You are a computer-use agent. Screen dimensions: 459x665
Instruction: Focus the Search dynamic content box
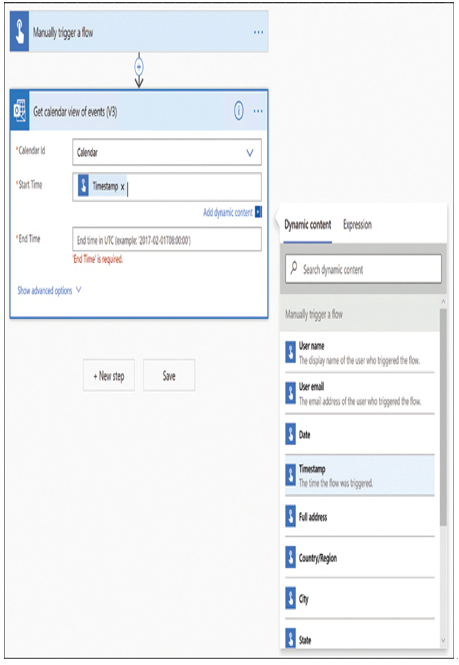[363, 269]
